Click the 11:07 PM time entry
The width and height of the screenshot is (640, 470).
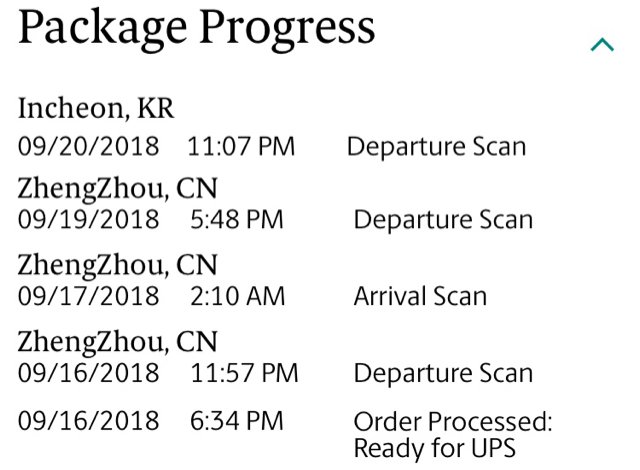pyautogui.click(x=241, y=146)
